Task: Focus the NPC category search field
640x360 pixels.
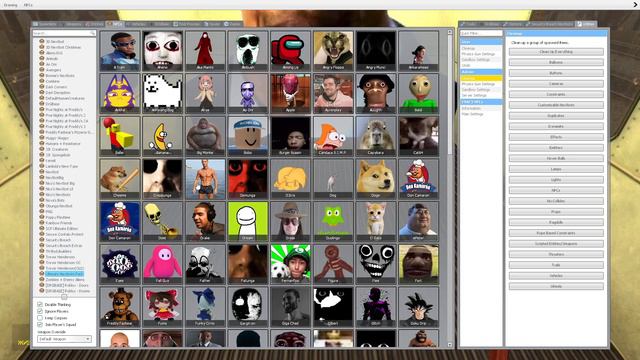Action: 64,33
